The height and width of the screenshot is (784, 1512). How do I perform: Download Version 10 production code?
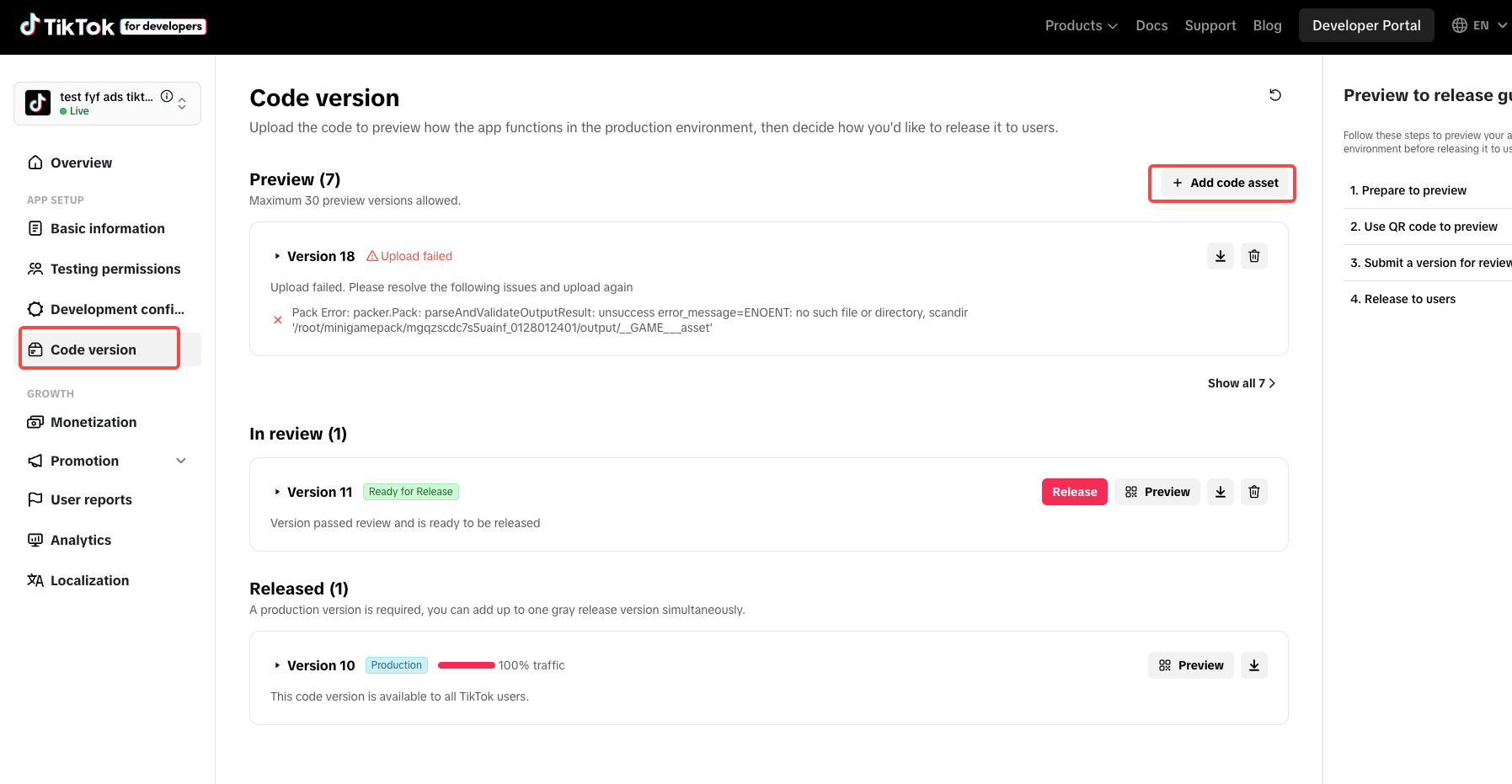(x=1254, y=665)
